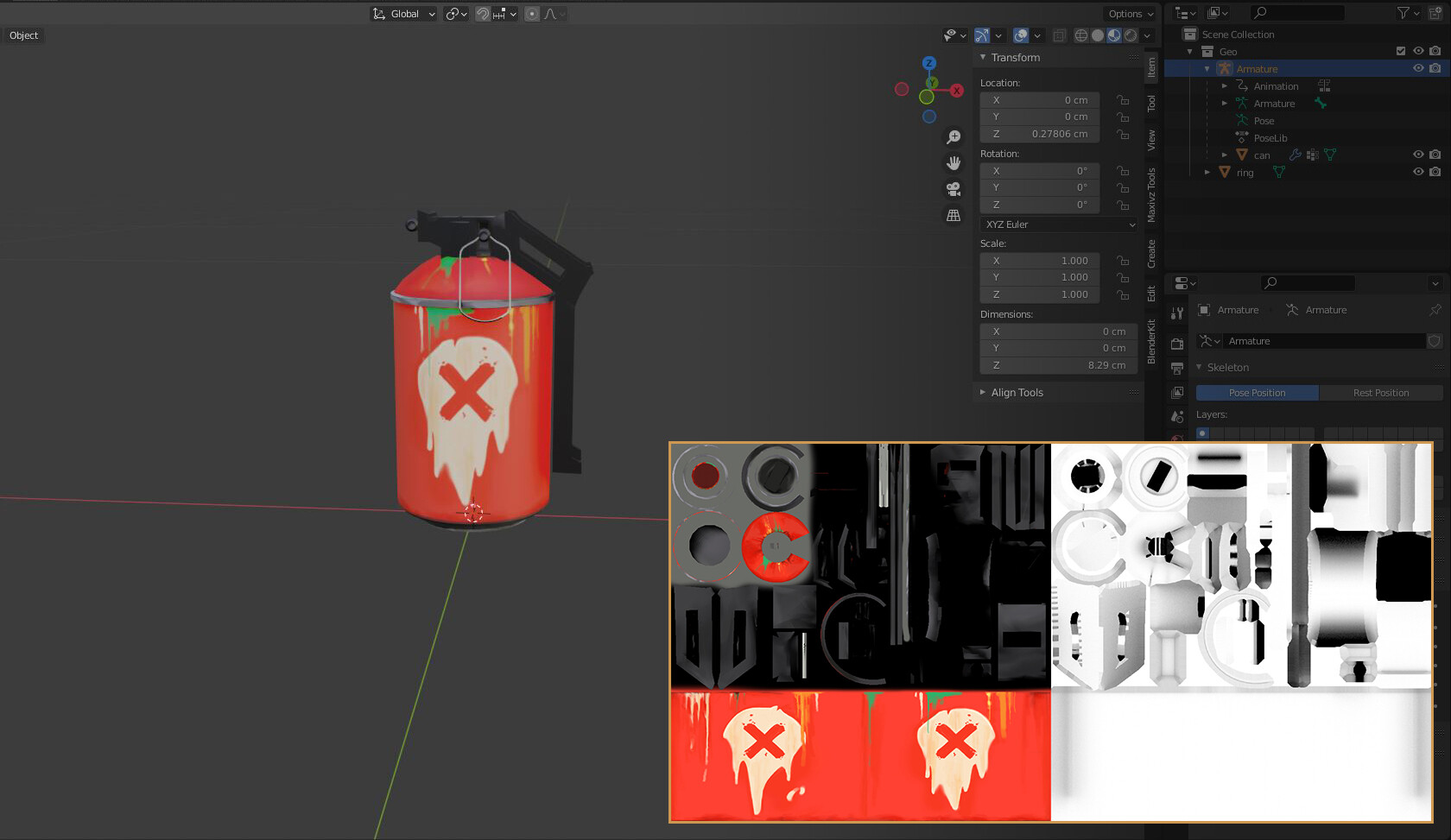Viewport: 1451px width, 840px height.
Task: Open the Options popover in the header
Action: (1130, 14)
